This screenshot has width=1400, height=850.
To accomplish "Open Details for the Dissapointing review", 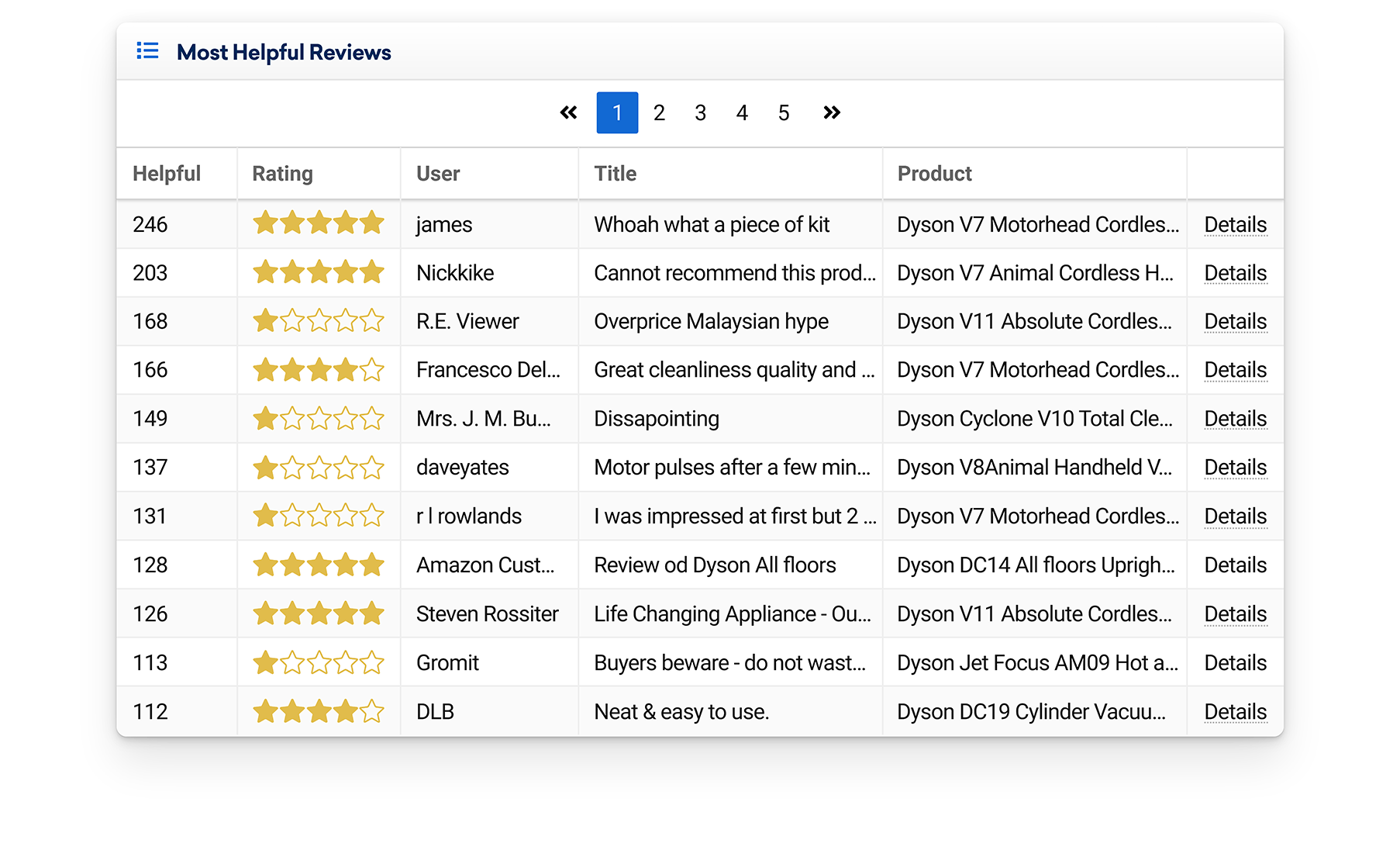I will tap(1235, 419).
